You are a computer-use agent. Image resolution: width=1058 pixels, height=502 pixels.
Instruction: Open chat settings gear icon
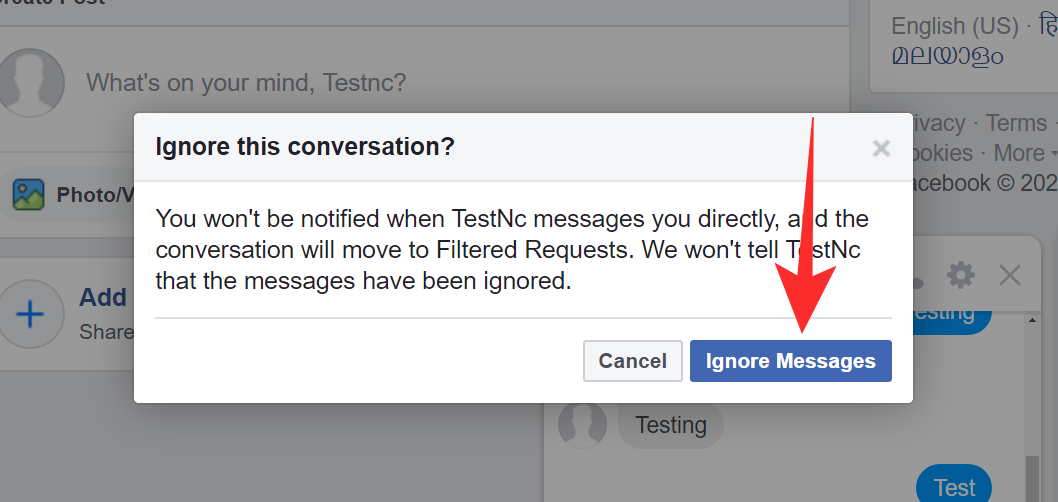(960, 274)
